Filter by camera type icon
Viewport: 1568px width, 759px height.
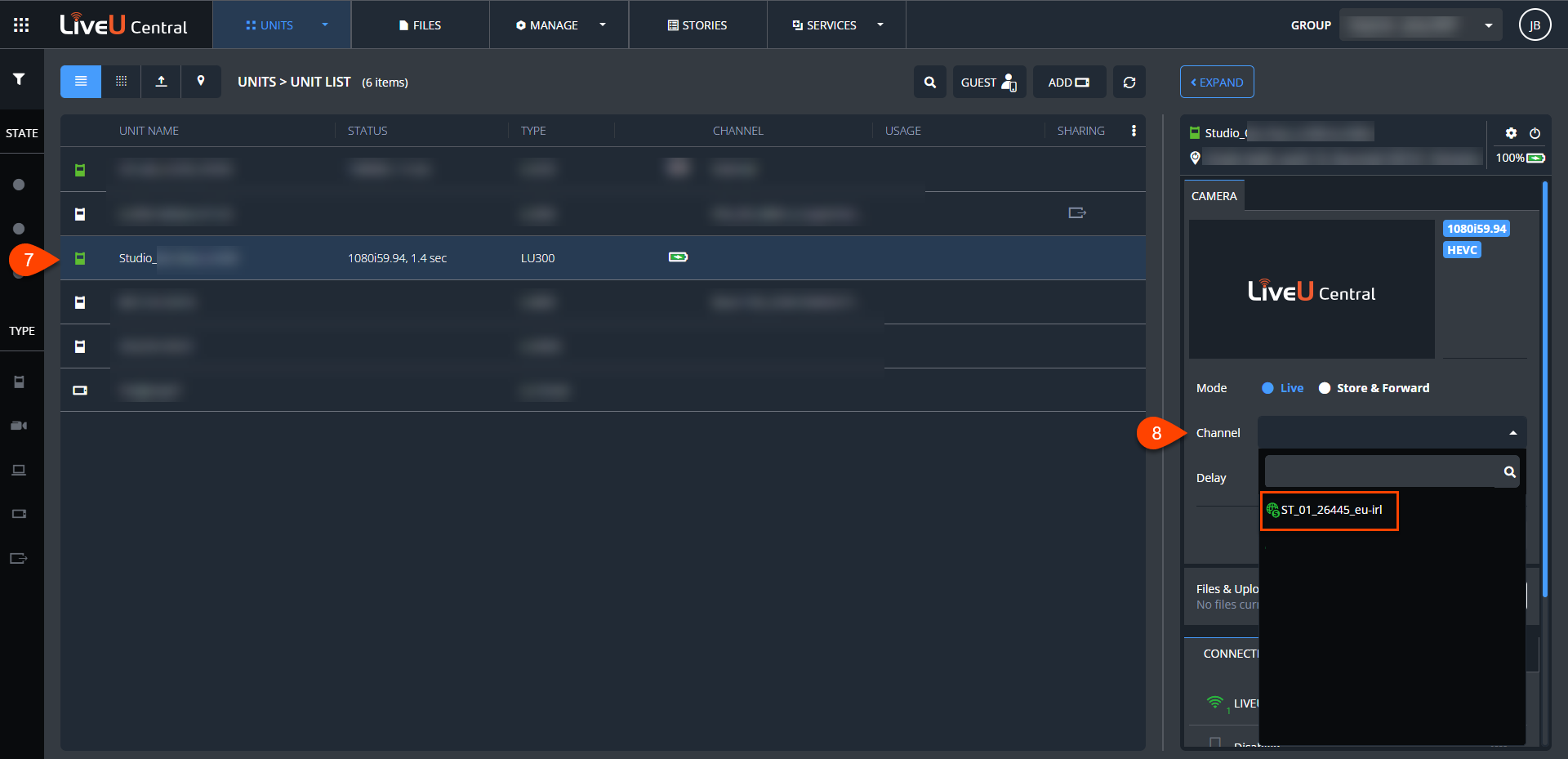click(19, 426)
